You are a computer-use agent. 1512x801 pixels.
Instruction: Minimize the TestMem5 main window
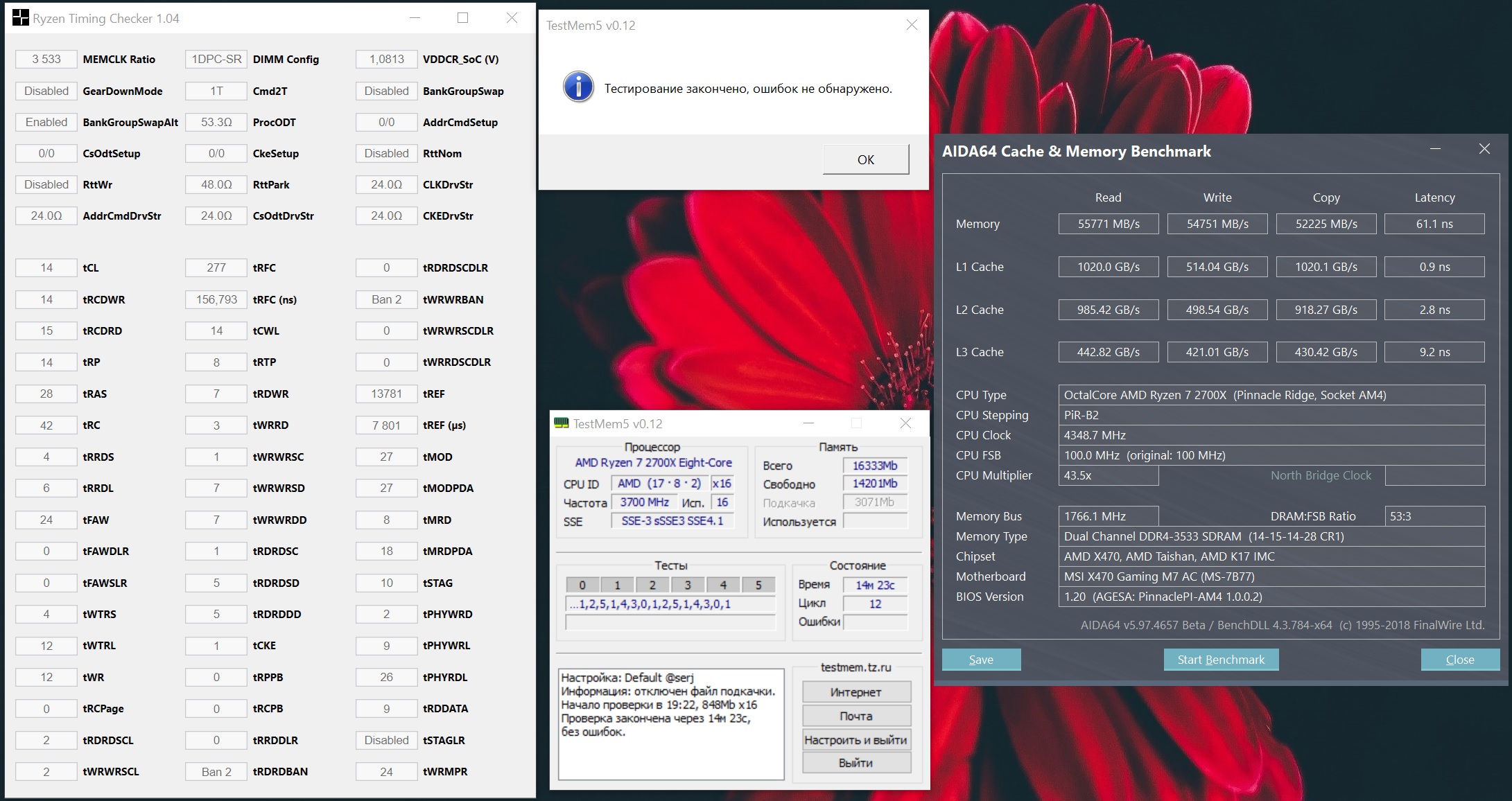[808, 423]
